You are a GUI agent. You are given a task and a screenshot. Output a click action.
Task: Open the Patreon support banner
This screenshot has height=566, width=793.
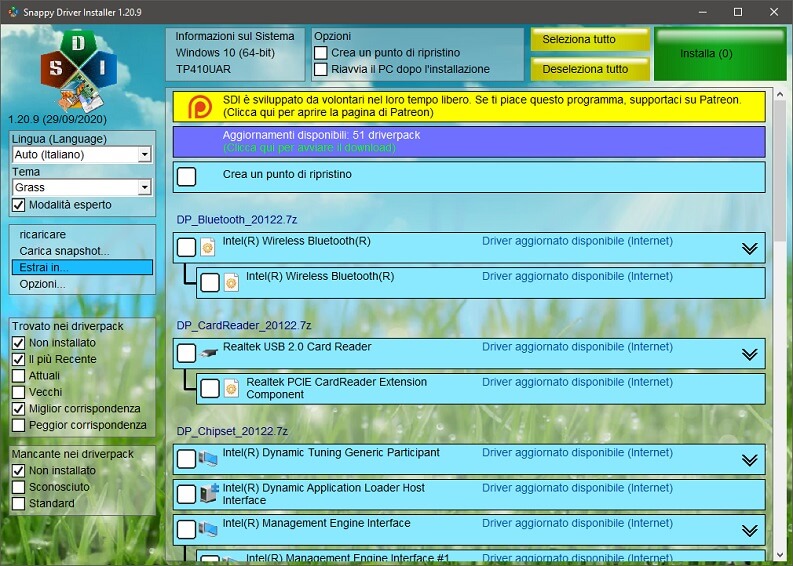(469, 106)
